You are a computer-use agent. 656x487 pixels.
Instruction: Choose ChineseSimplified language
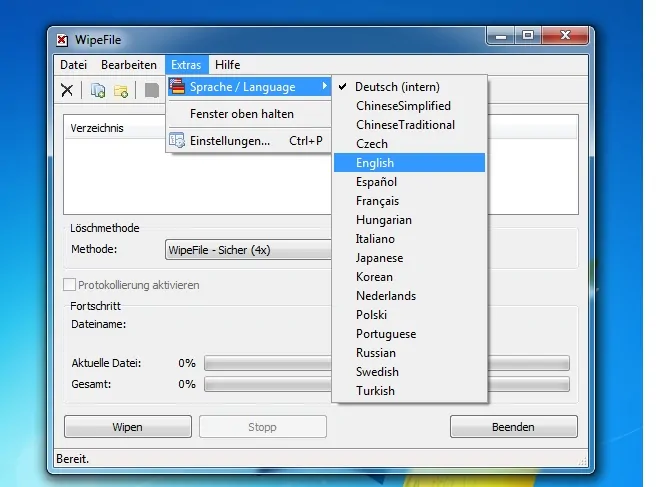410,106
